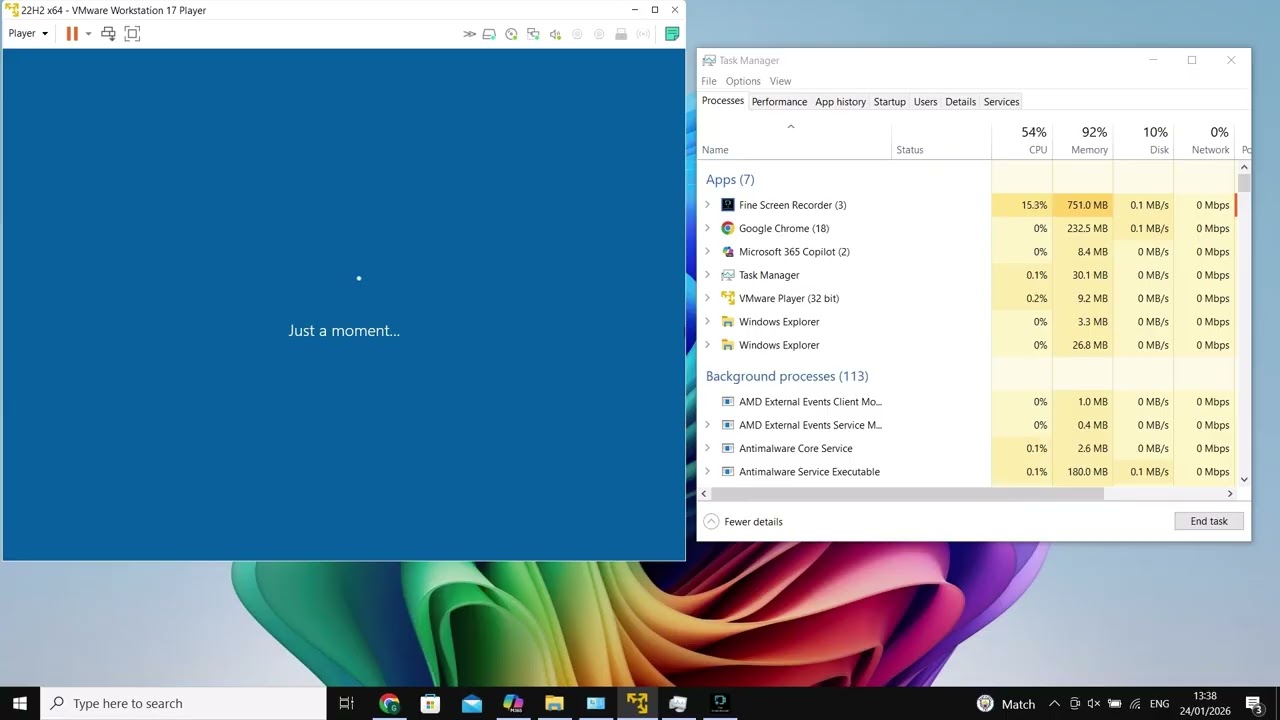Select the Fine Screen Recorder app icon row
This screenshot has height=720, width=1280.
[728, 205]
